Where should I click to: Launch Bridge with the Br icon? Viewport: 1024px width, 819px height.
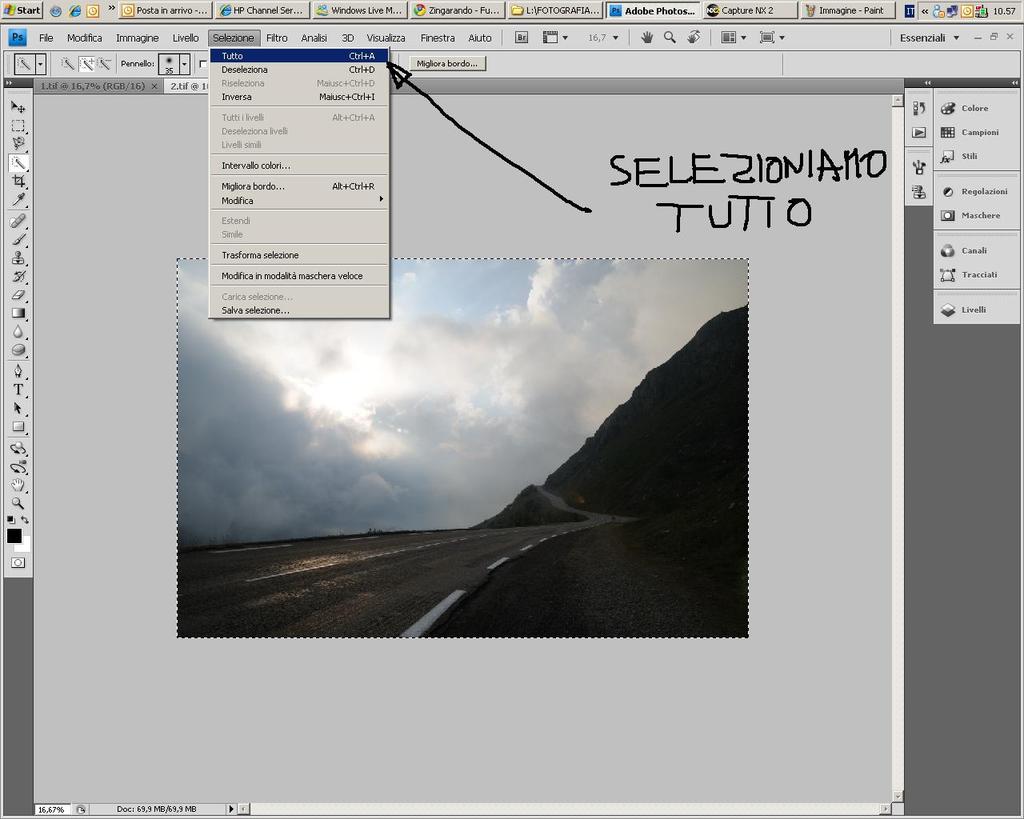tap(522, 37)
